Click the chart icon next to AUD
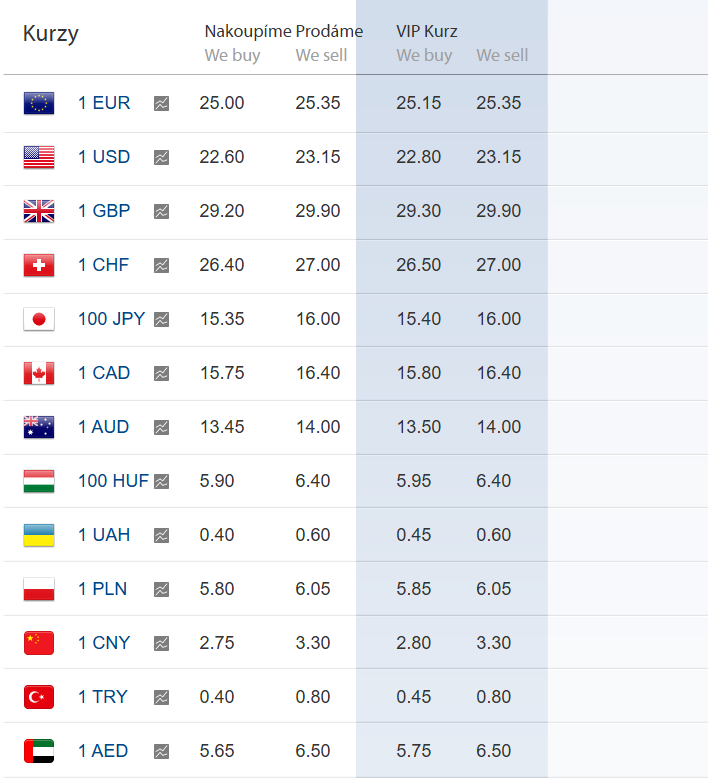This screenshot has height=778, width=710. click(x=161, y=428)
